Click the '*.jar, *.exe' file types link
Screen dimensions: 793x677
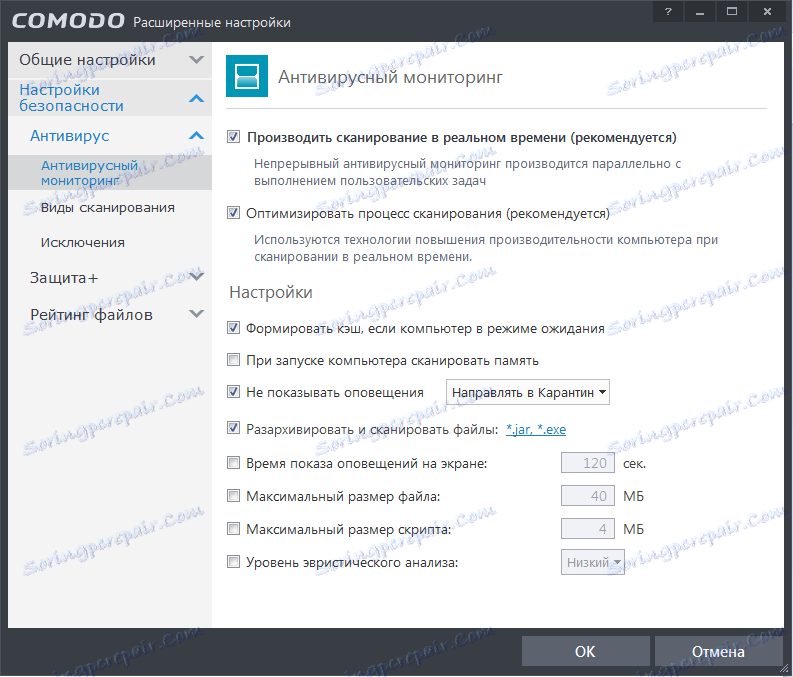[x=536, y=429]
